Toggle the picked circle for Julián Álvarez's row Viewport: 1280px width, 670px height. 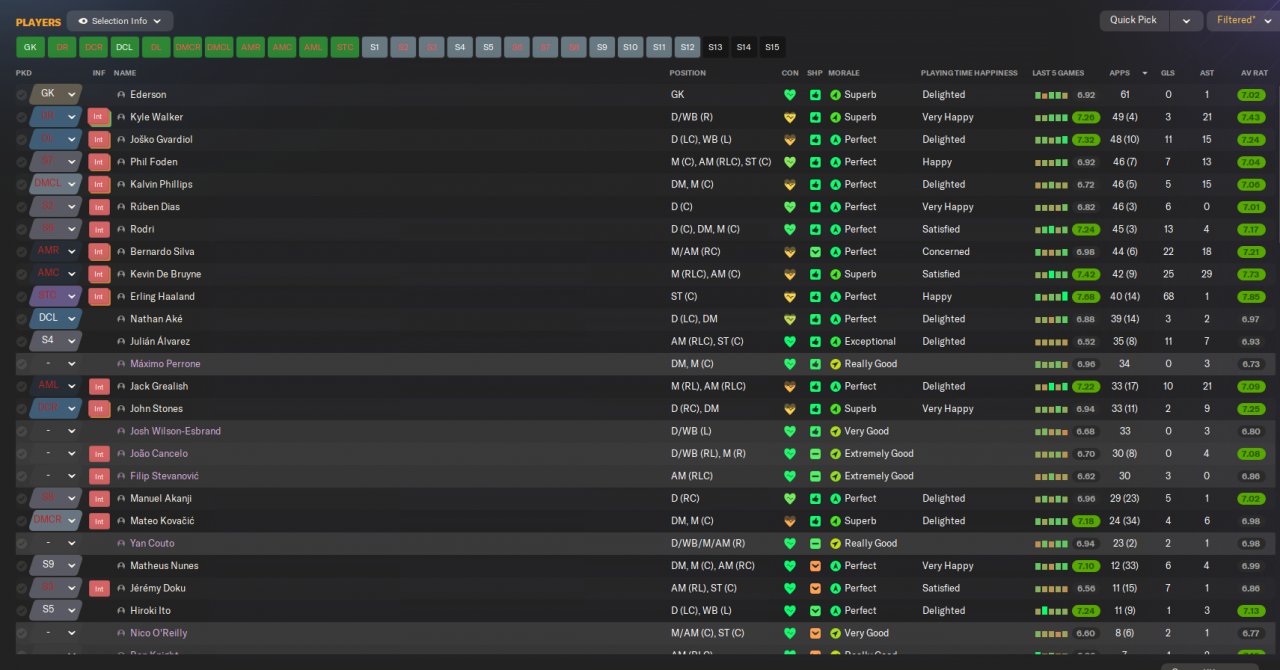click(x=22, y=341)
